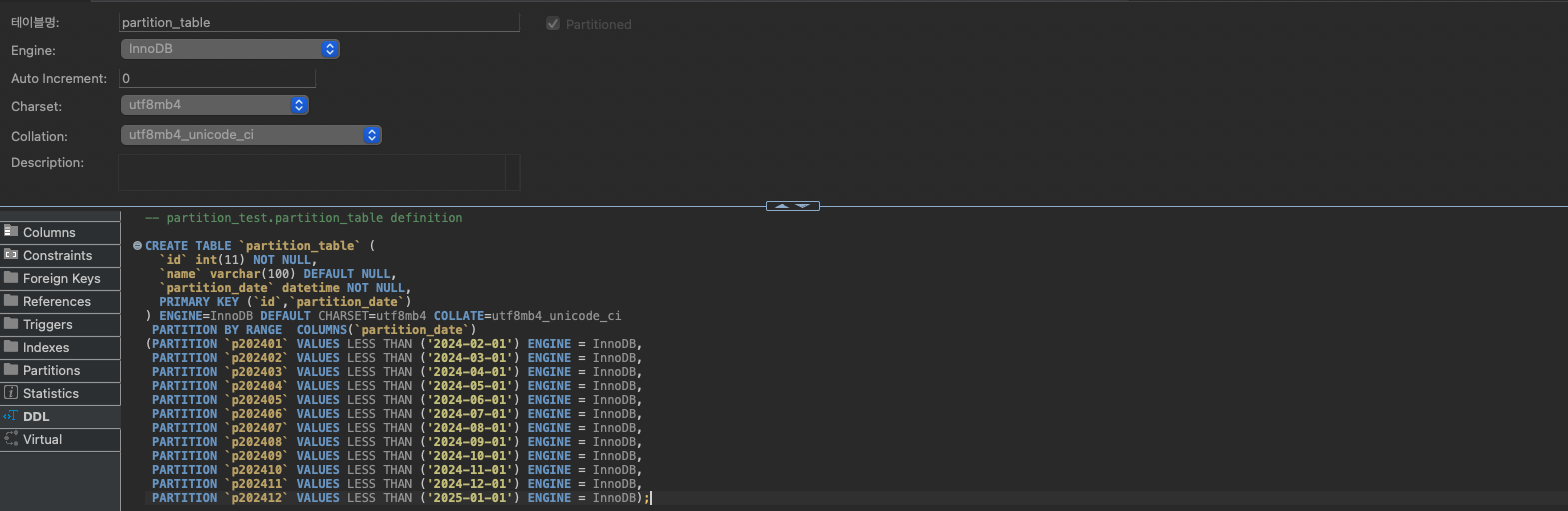Click the Auto Increment input field
1568x511 pixels.
(217, 78)
